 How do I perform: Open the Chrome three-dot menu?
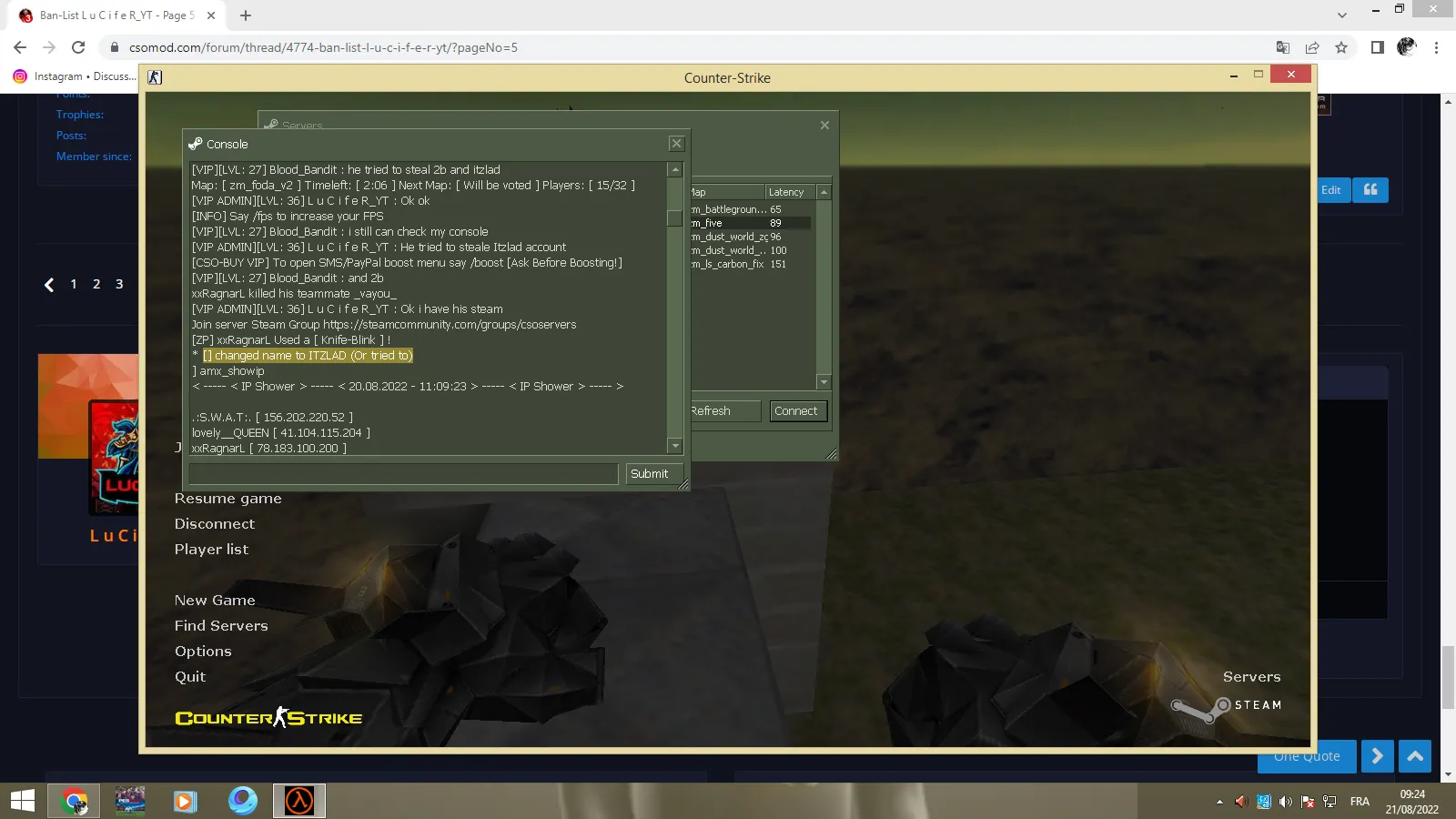pos(1436,47)
